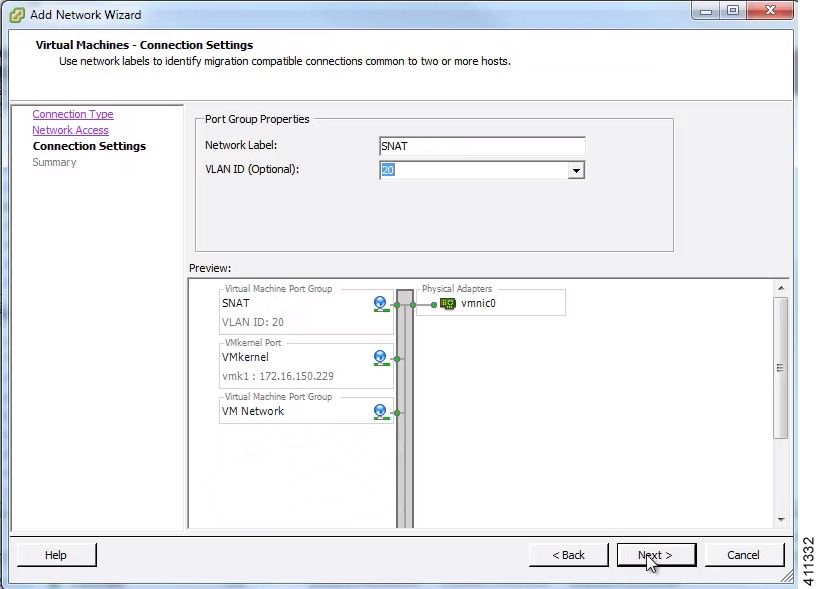Cancel the Add Network Wizard
816x589 pixels.
(x=744, y=555)
